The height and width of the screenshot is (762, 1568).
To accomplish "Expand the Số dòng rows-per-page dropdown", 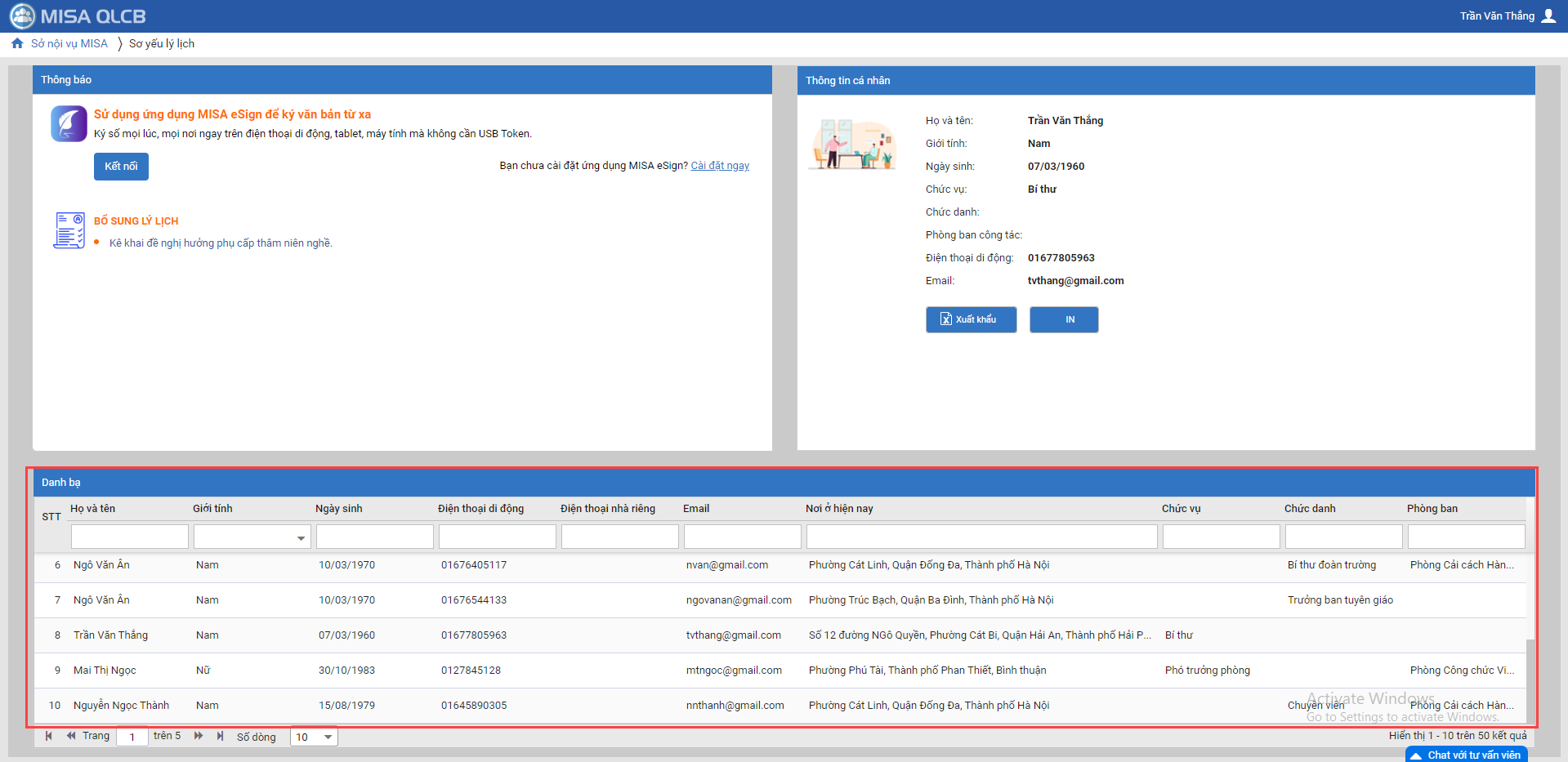I will tap(328, 737).
